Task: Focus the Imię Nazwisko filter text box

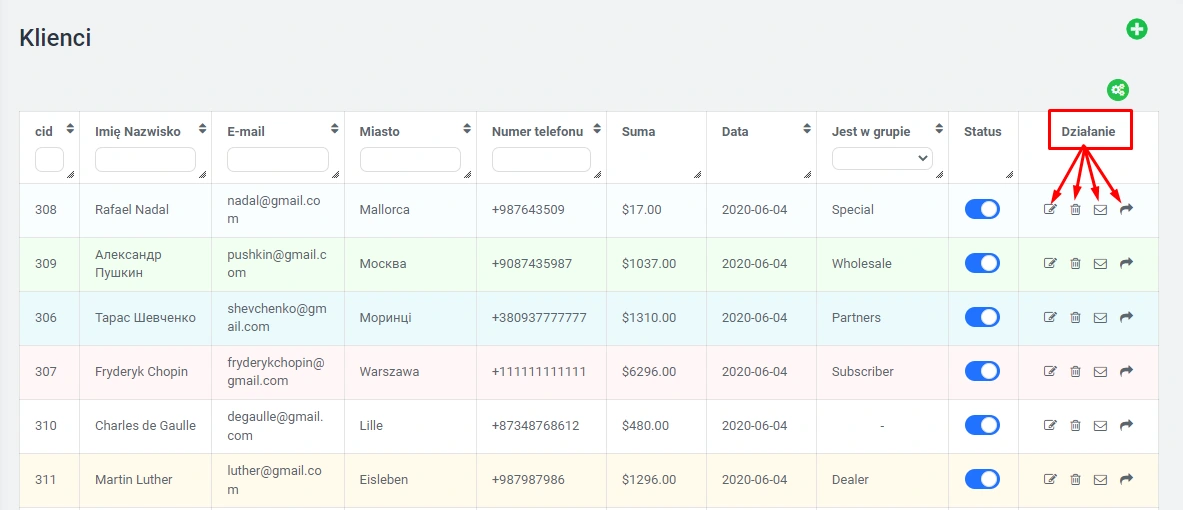Action: coord(145,159)
